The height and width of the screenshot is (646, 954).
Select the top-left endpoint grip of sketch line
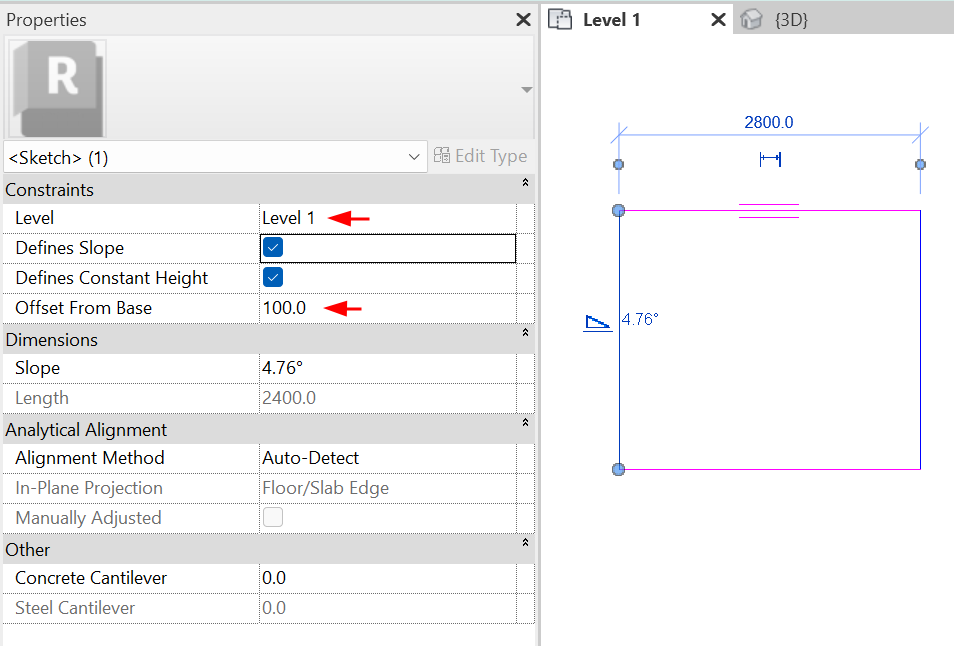point(619,210)
